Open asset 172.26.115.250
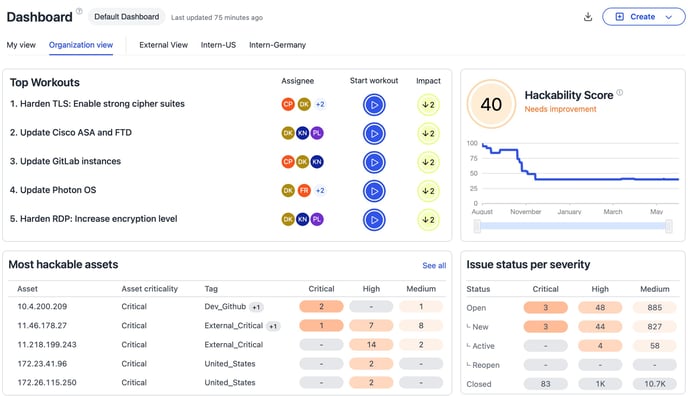The image size is (688, 396). tap(47, 382)
